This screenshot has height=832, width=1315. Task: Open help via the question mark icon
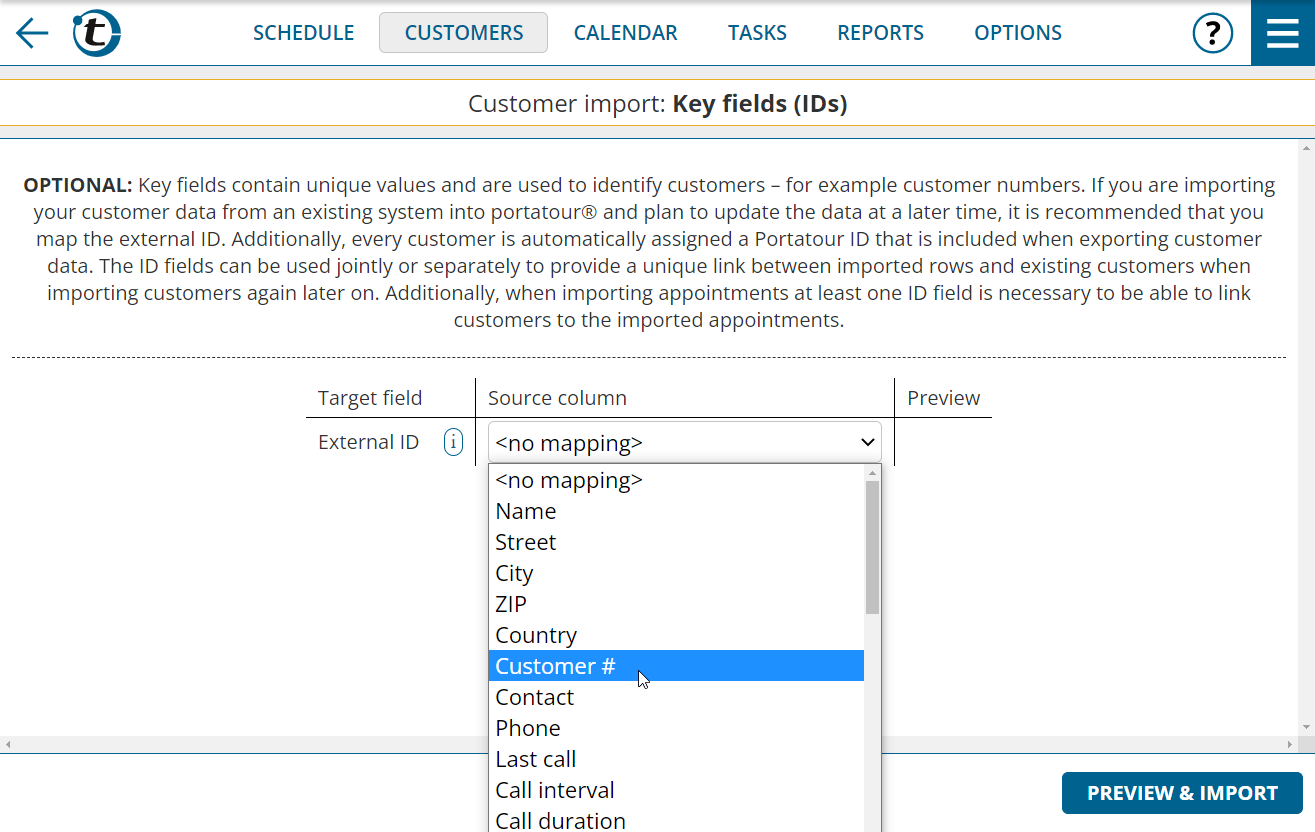[x=1213, y=32]
